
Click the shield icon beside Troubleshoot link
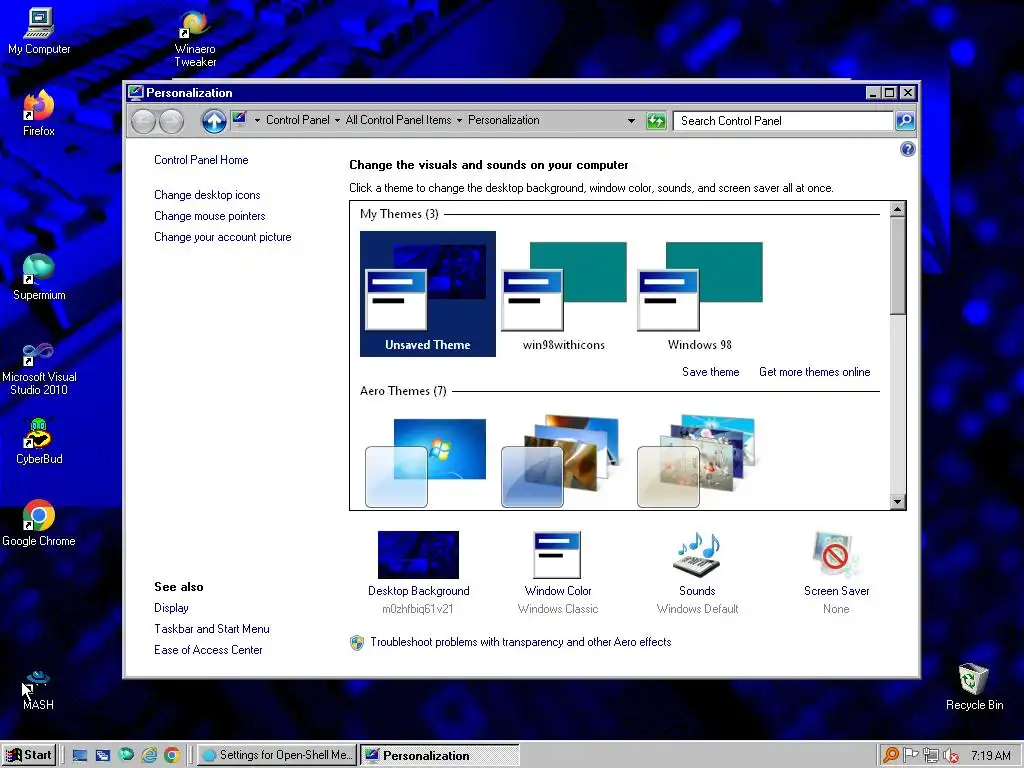coord(357,643)
